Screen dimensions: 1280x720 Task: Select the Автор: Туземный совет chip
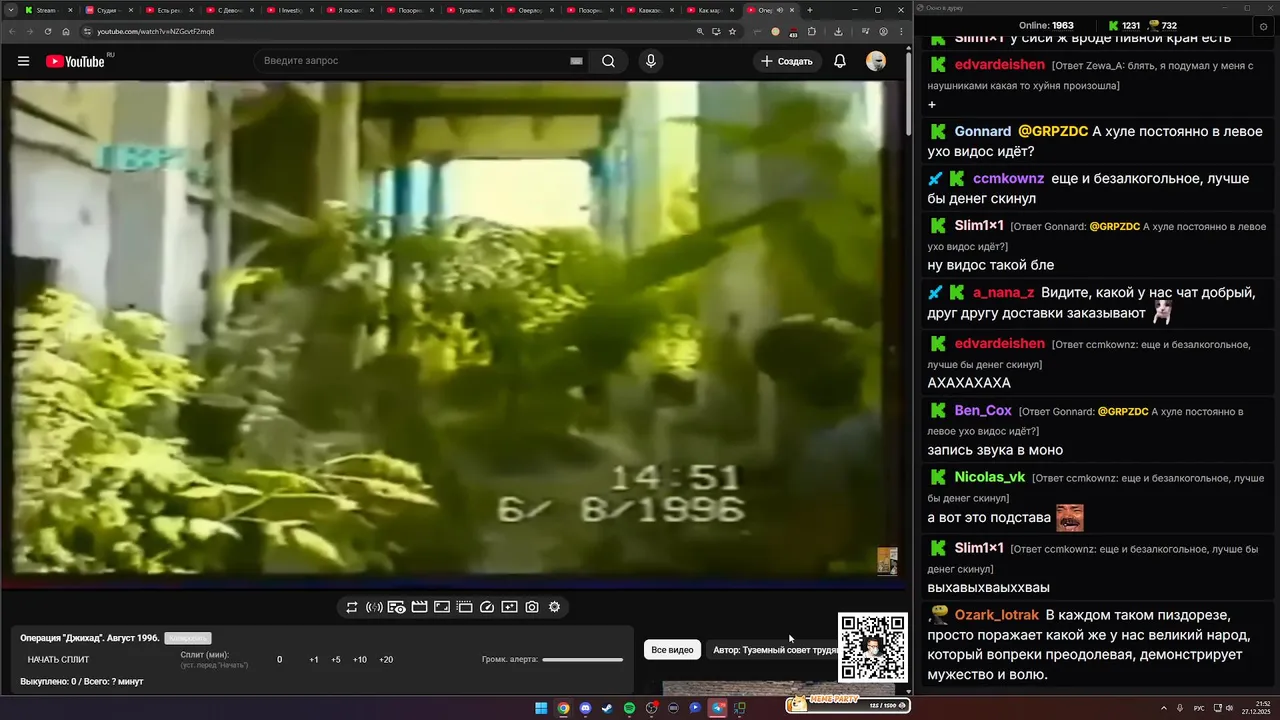click(774, 650)
